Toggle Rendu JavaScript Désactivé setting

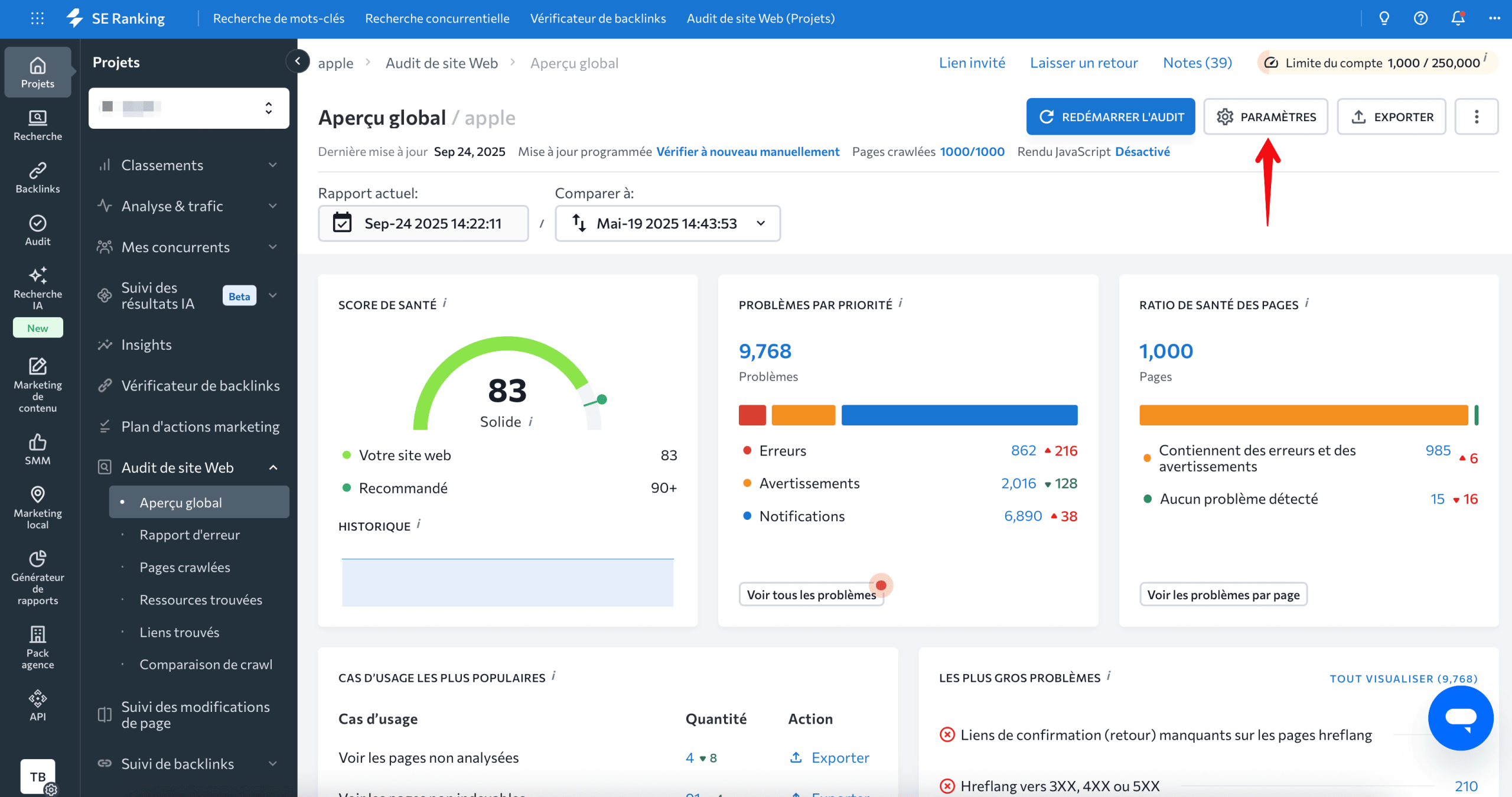1142,152
